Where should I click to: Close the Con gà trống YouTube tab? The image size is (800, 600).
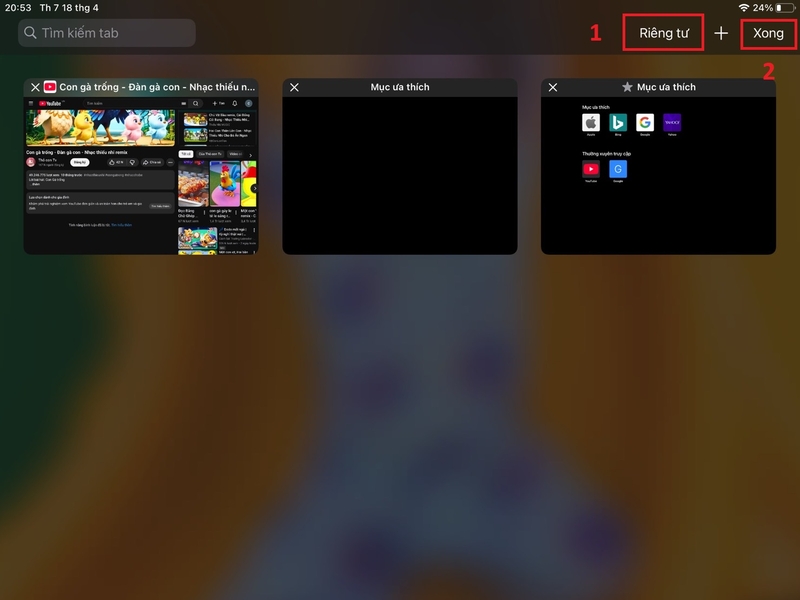tap(35, 87)
